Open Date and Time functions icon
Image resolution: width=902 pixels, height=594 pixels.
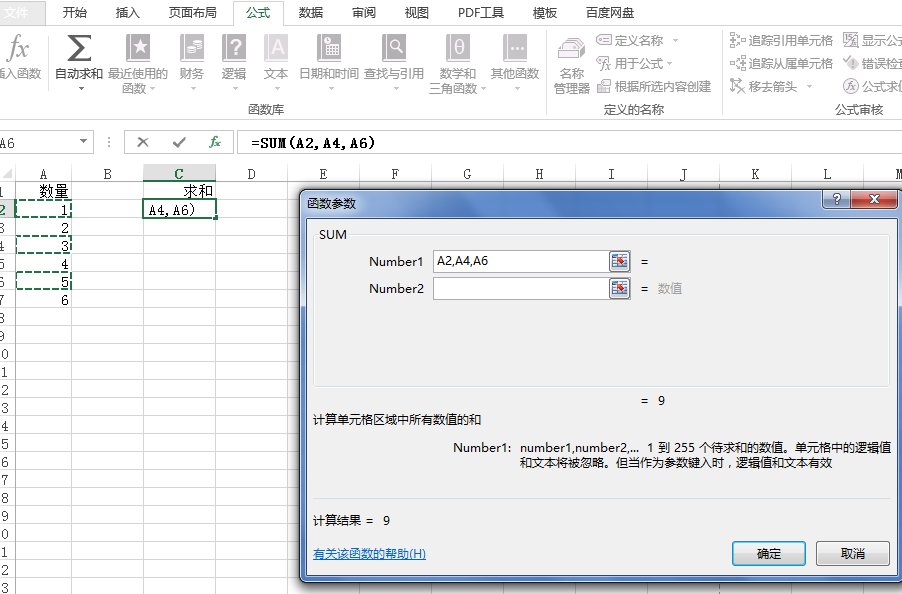(329, 47)
